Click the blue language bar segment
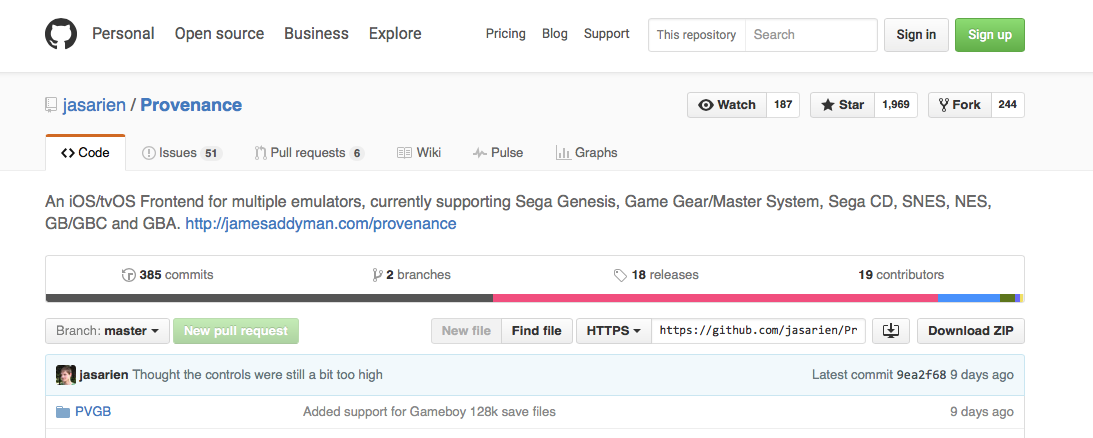The width and height of the screenshot is (1093, 438). pos(969,298)
